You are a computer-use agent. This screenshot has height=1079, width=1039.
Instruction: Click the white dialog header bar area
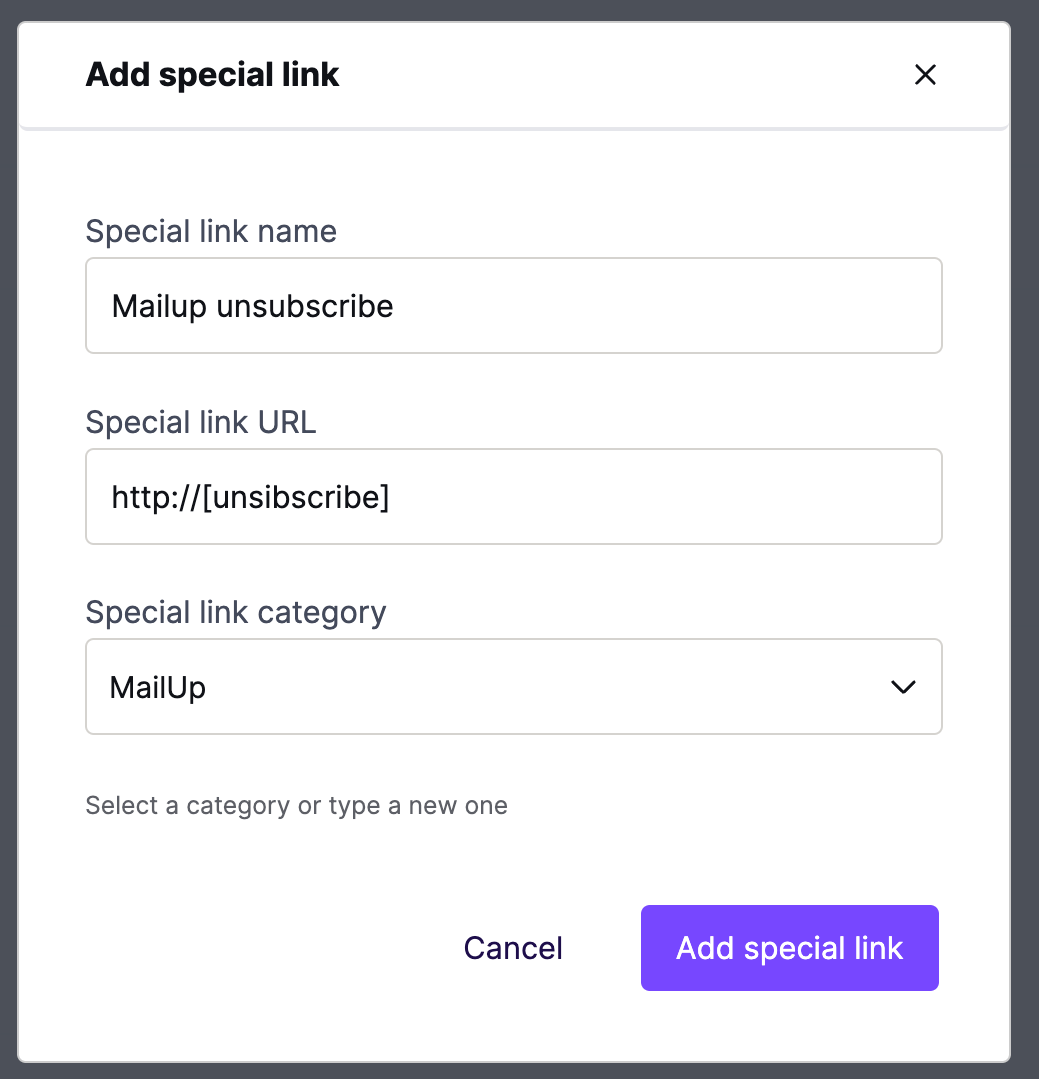point(619,74)
